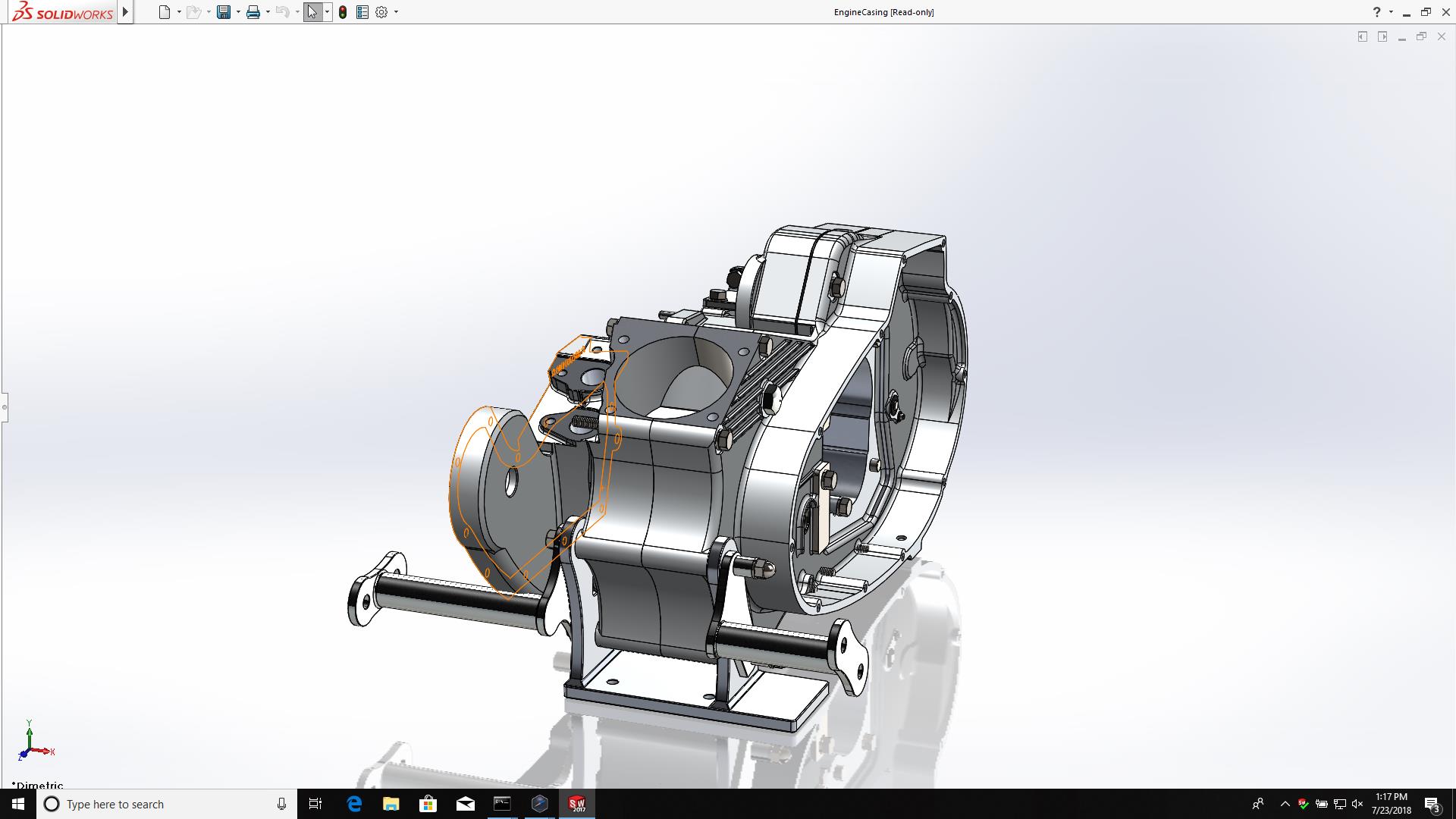
Task: Open dropdown arrow next to New
Action: point(179,12)
